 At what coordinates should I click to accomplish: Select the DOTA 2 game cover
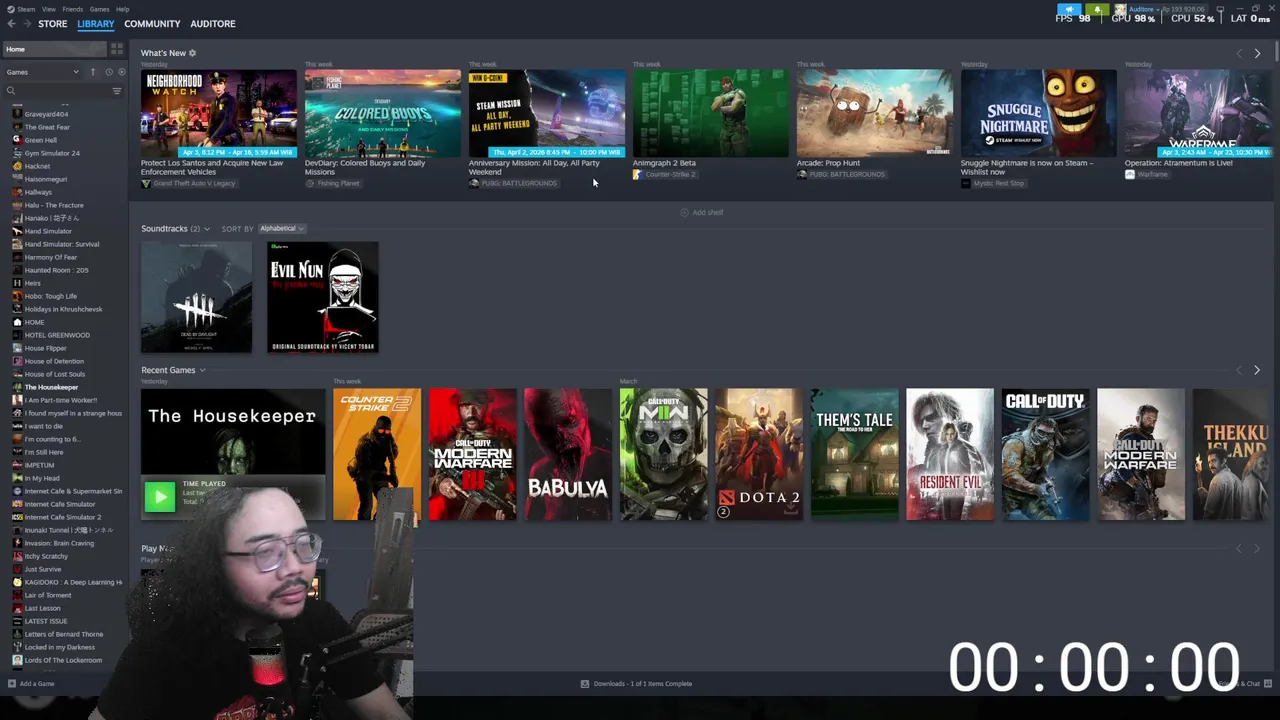coord(759,454)
